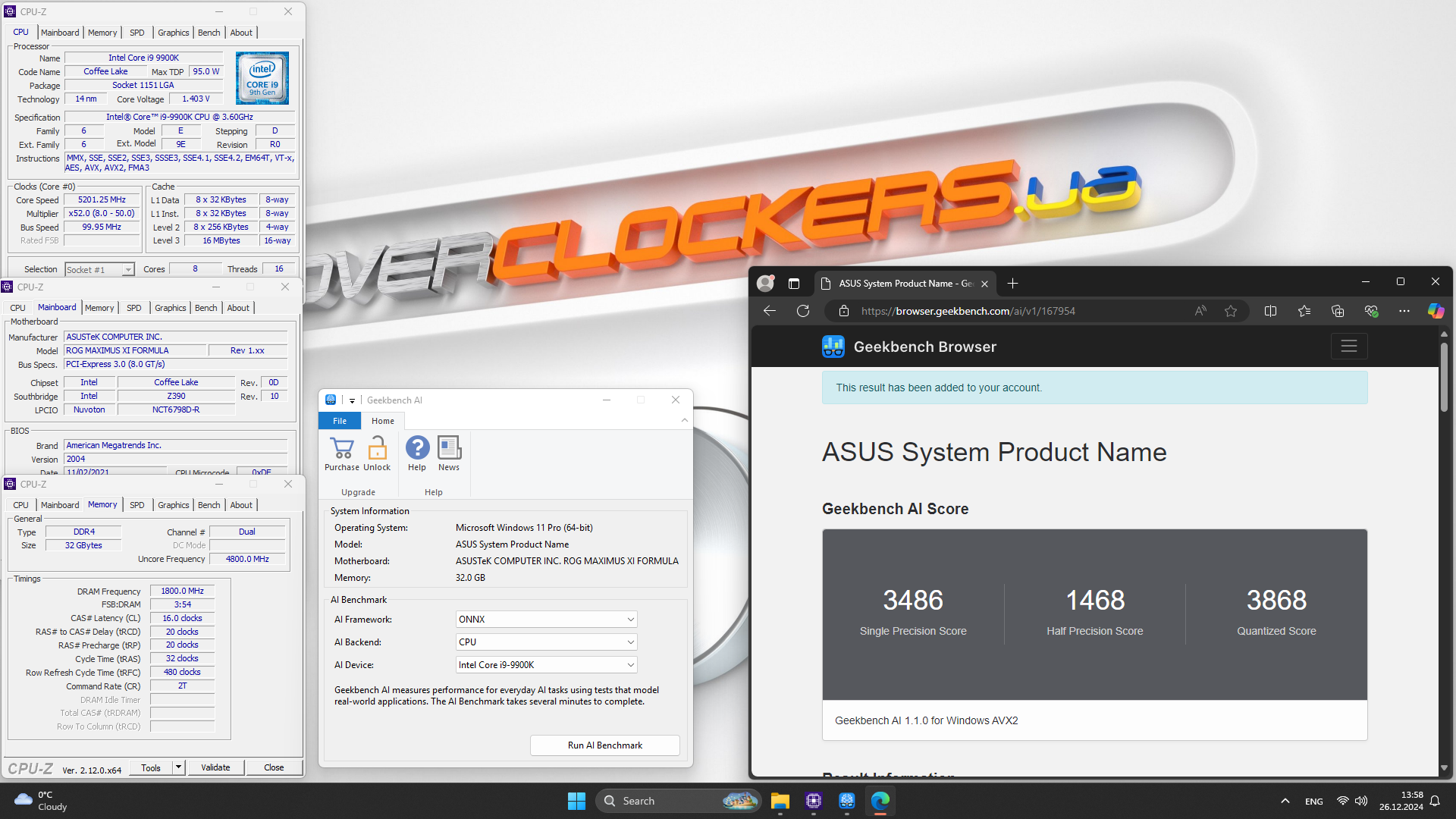
Task: Collapse the Geekbench AI ribbon with chevron
Action: click(684, 420)
